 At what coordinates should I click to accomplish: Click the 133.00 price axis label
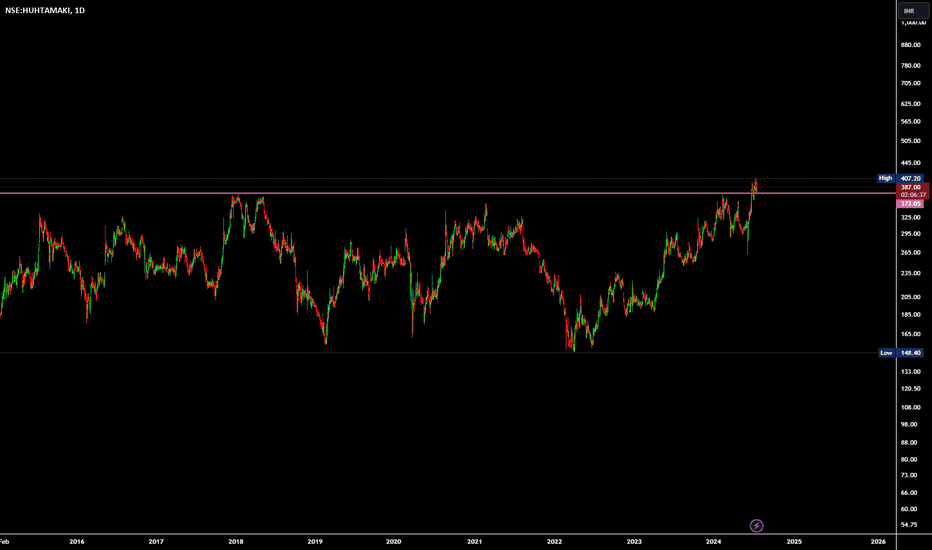911,372
